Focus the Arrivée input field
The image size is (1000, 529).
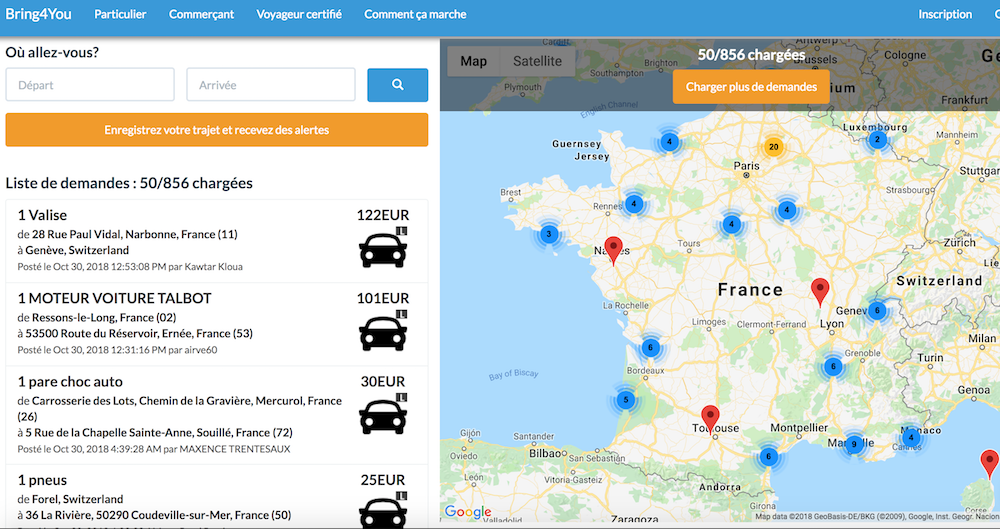(x=271, y=85)
